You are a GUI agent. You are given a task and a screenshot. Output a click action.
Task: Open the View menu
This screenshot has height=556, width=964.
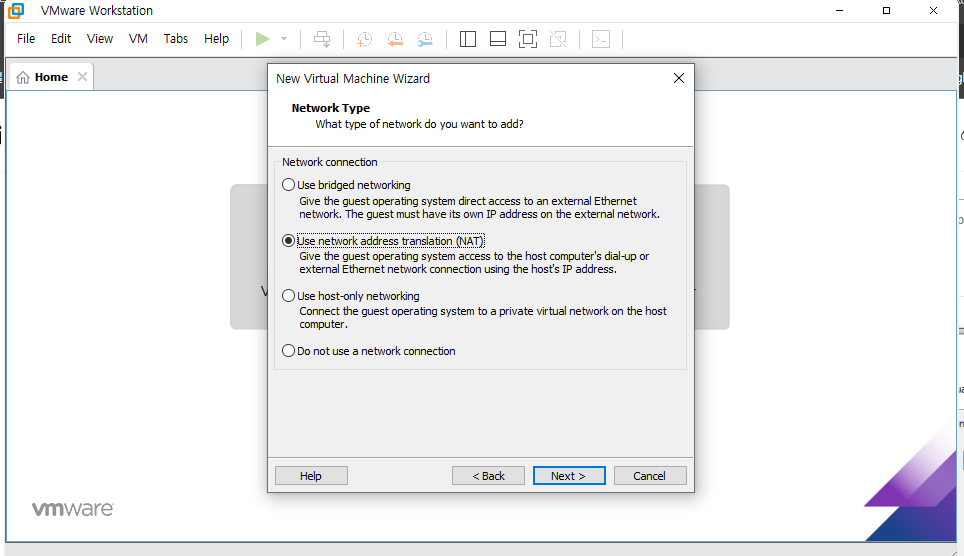click(100, 39)
